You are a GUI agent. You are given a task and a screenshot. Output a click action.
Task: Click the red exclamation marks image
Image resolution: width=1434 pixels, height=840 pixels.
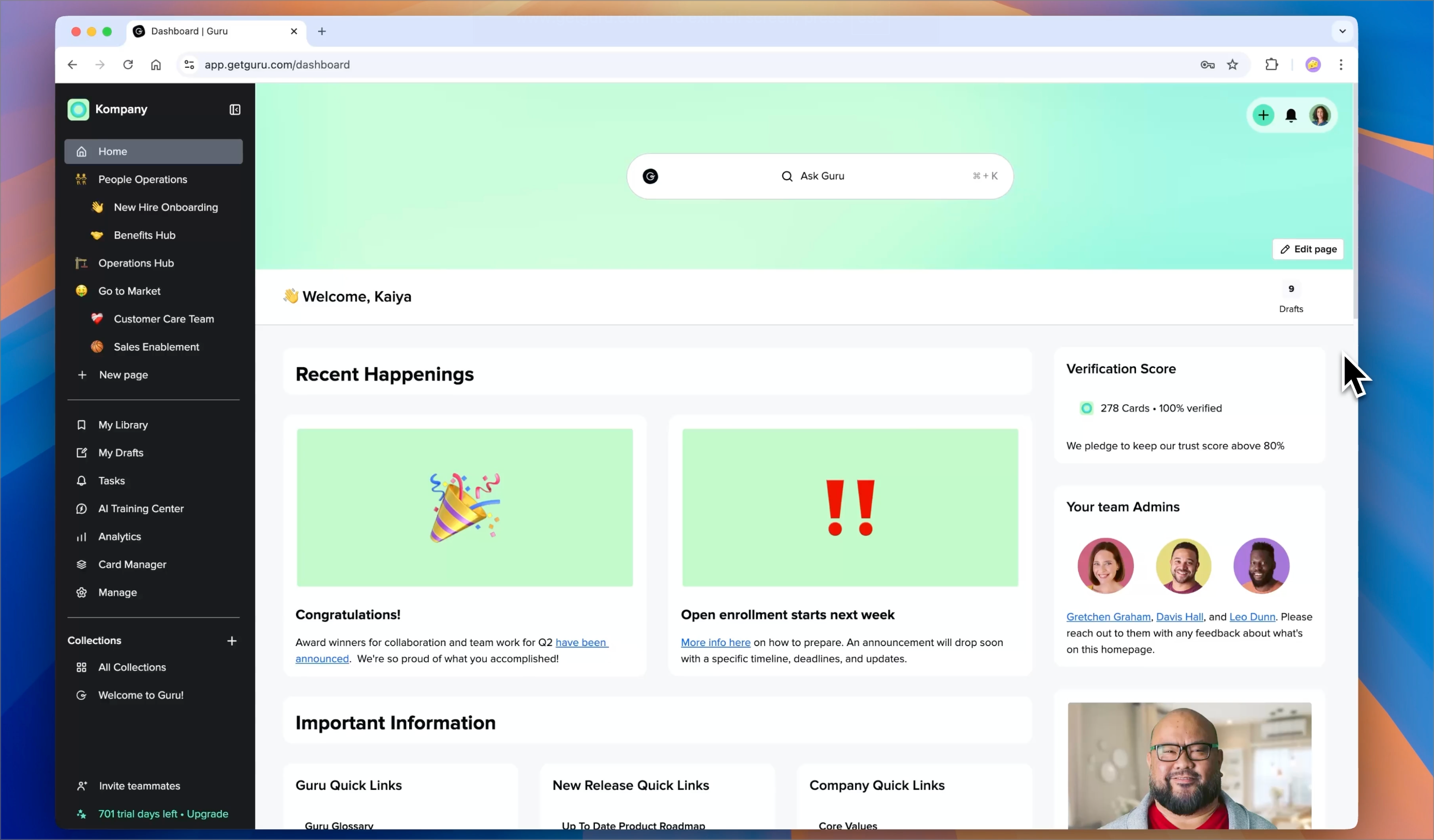tap(849, 507)
